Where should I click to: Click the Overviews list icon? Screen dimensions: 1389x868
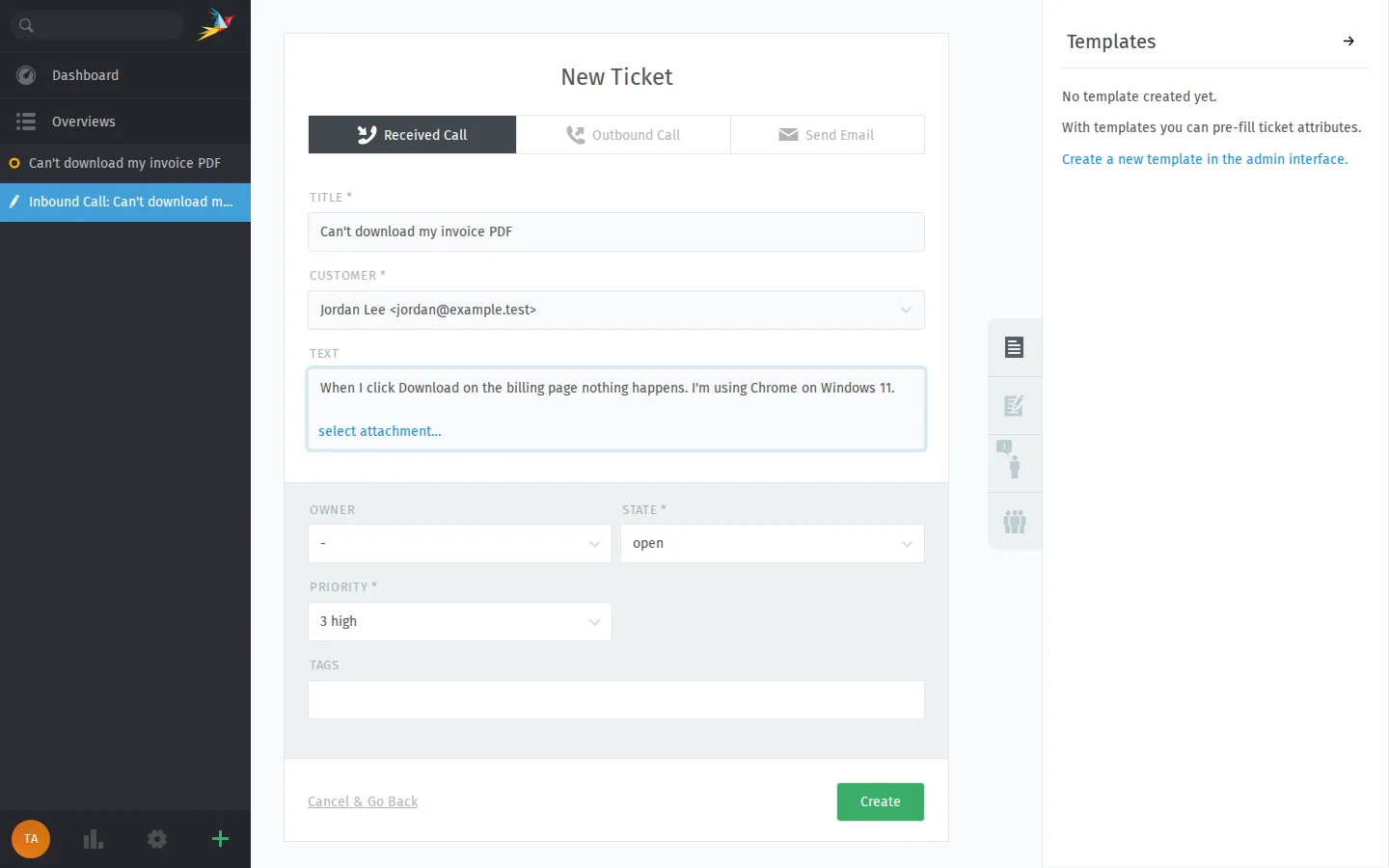26,122
